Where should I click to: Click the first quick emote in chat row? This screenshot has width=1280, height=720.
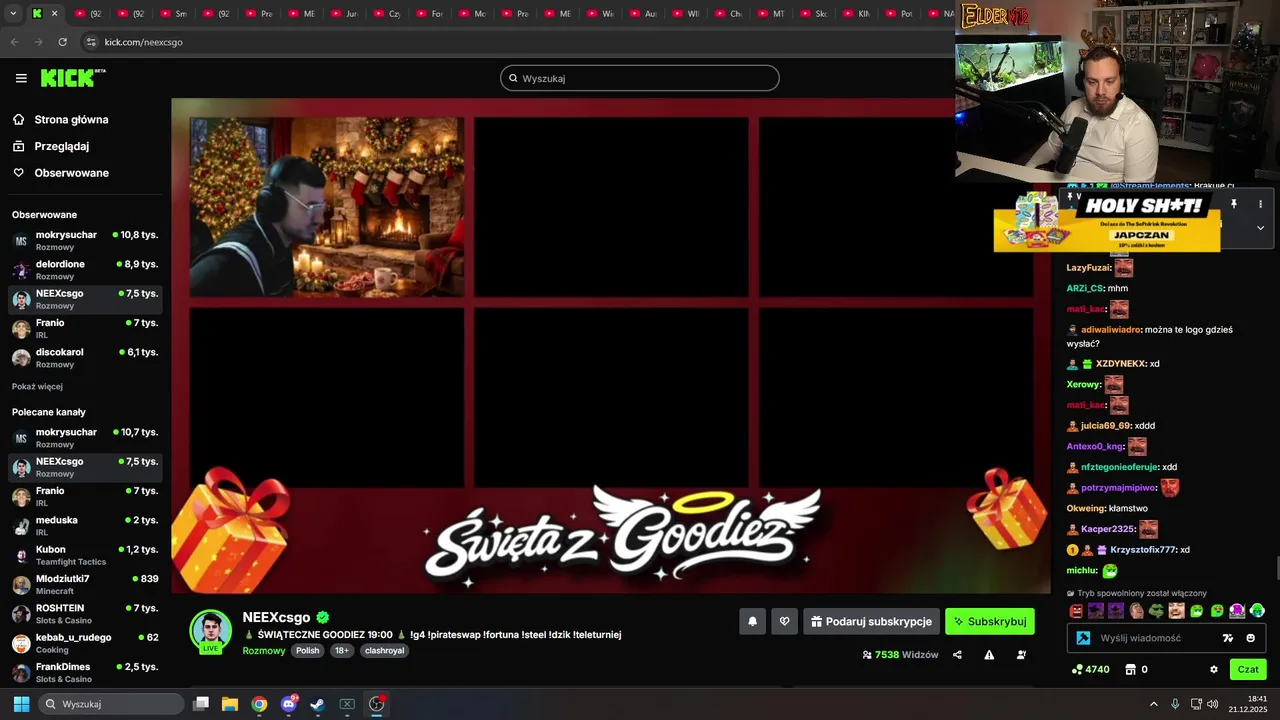(1076, 611)
